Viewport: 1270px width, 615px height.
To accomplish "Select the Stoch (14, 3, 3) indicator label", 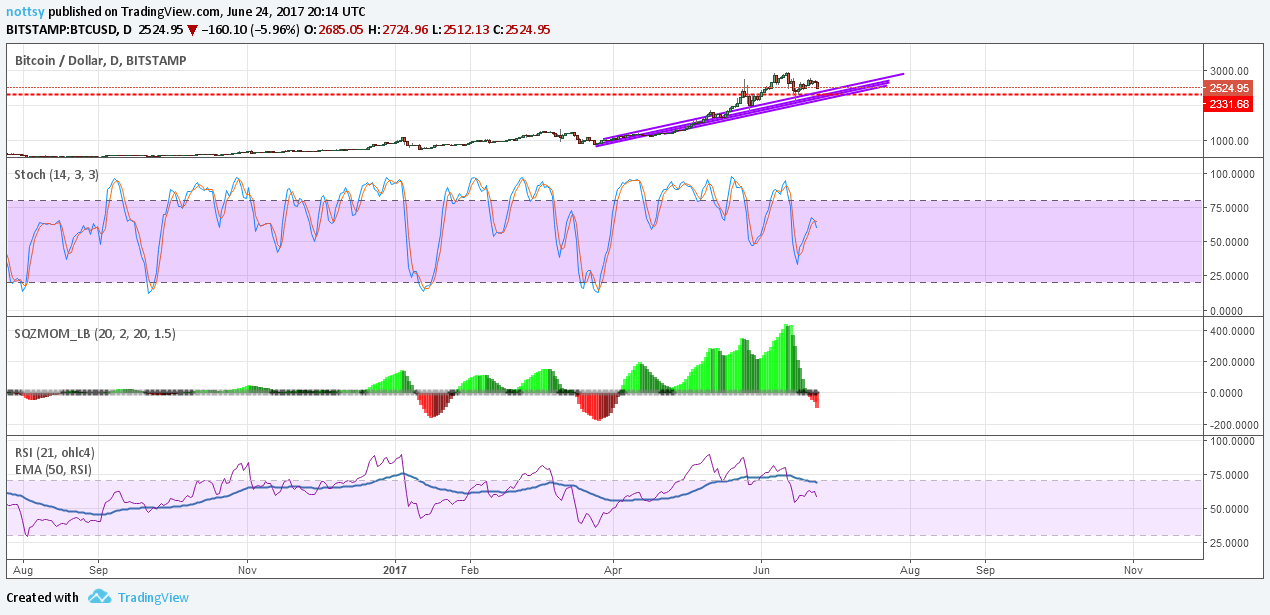I will pos(56,175).
